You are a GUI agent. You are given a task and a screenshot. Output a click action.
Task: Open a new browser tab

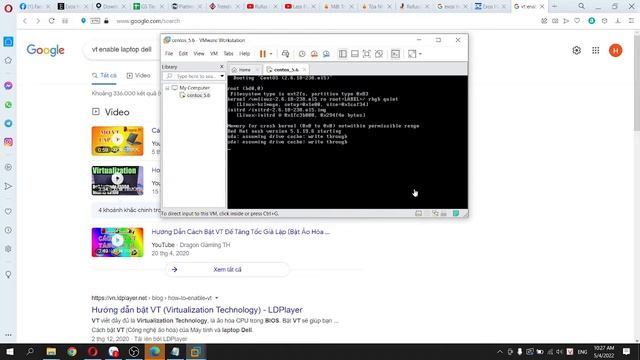pos(554,7)
